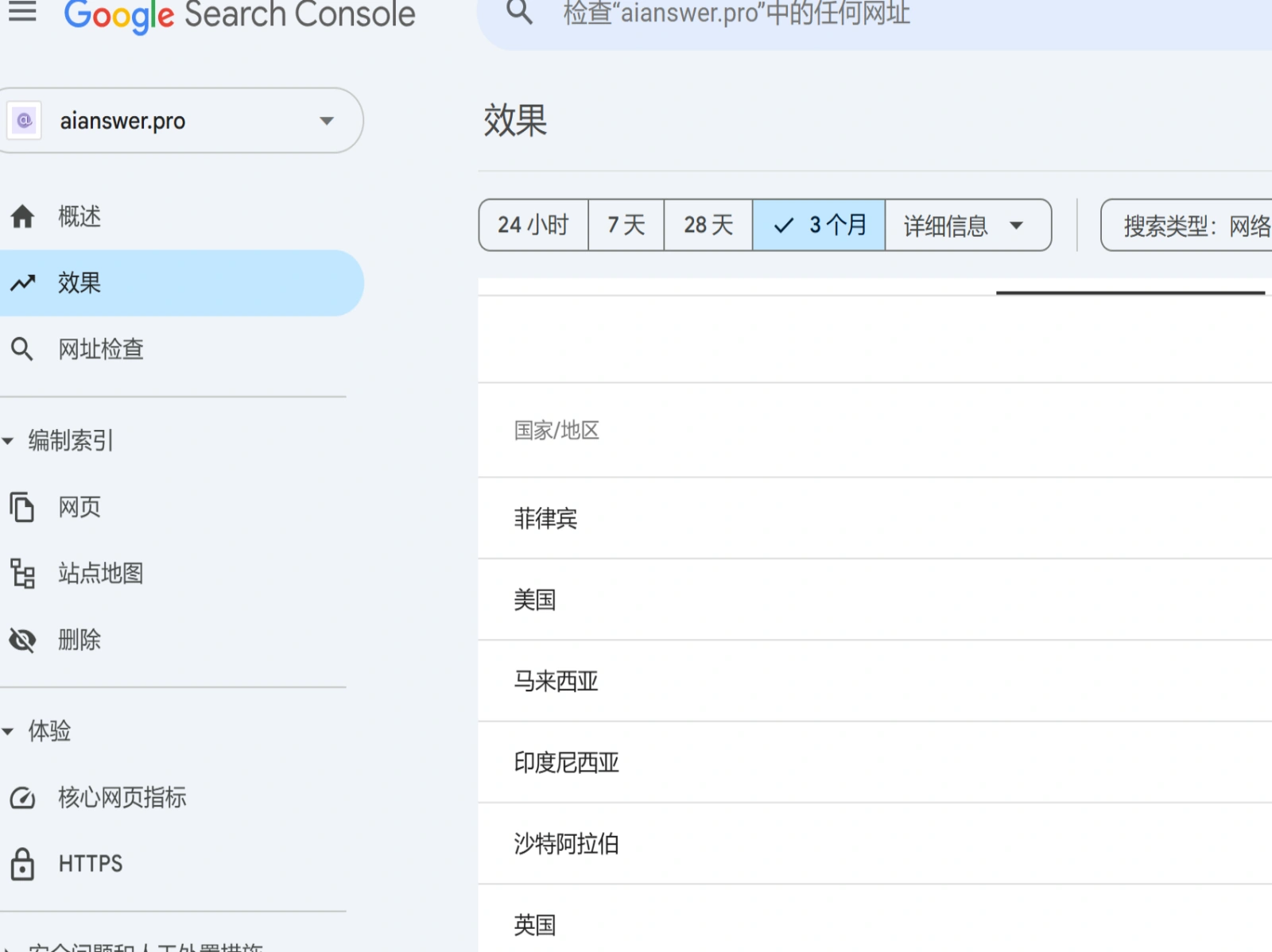Open the 删除 removals crossed-eye icon
1272x952 pixels.
point(23,640)
